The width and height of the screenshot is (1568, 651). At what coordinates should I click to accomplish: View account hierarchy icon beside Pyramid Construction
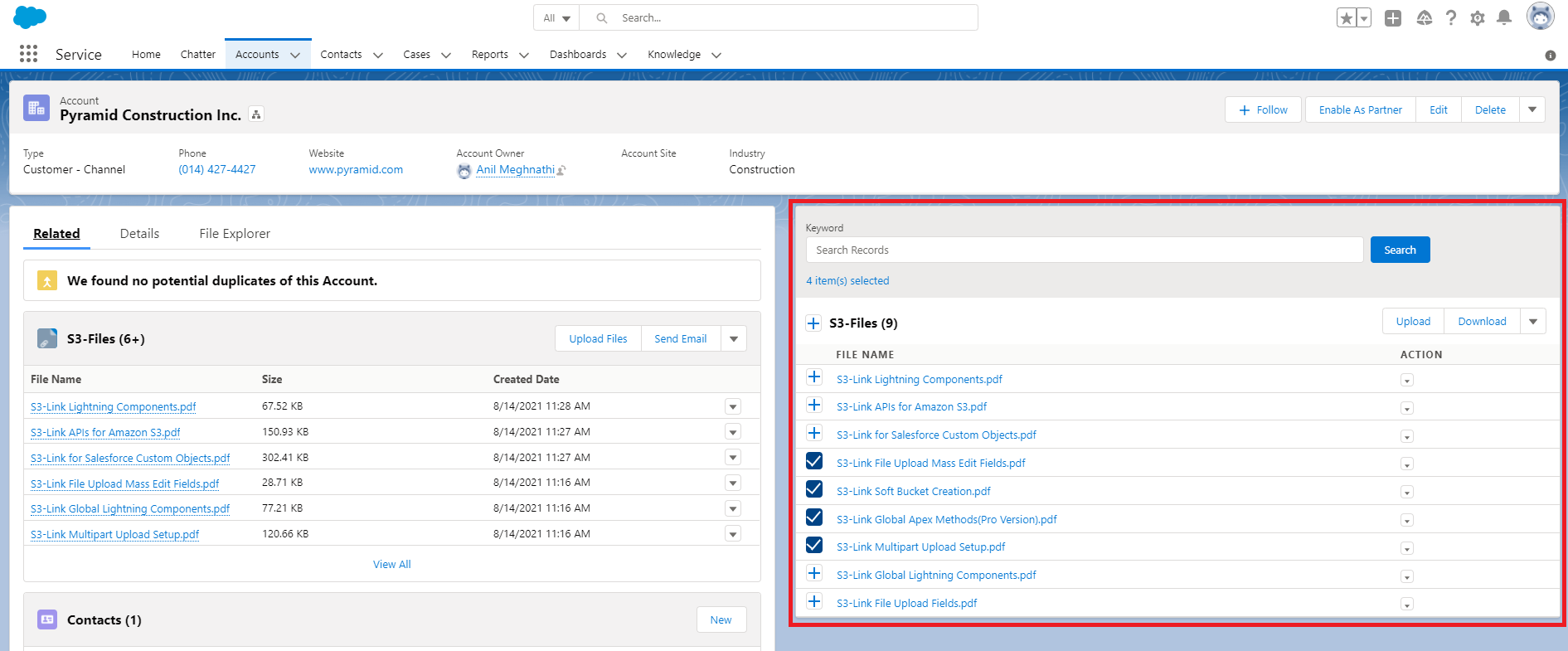point(257,115)
